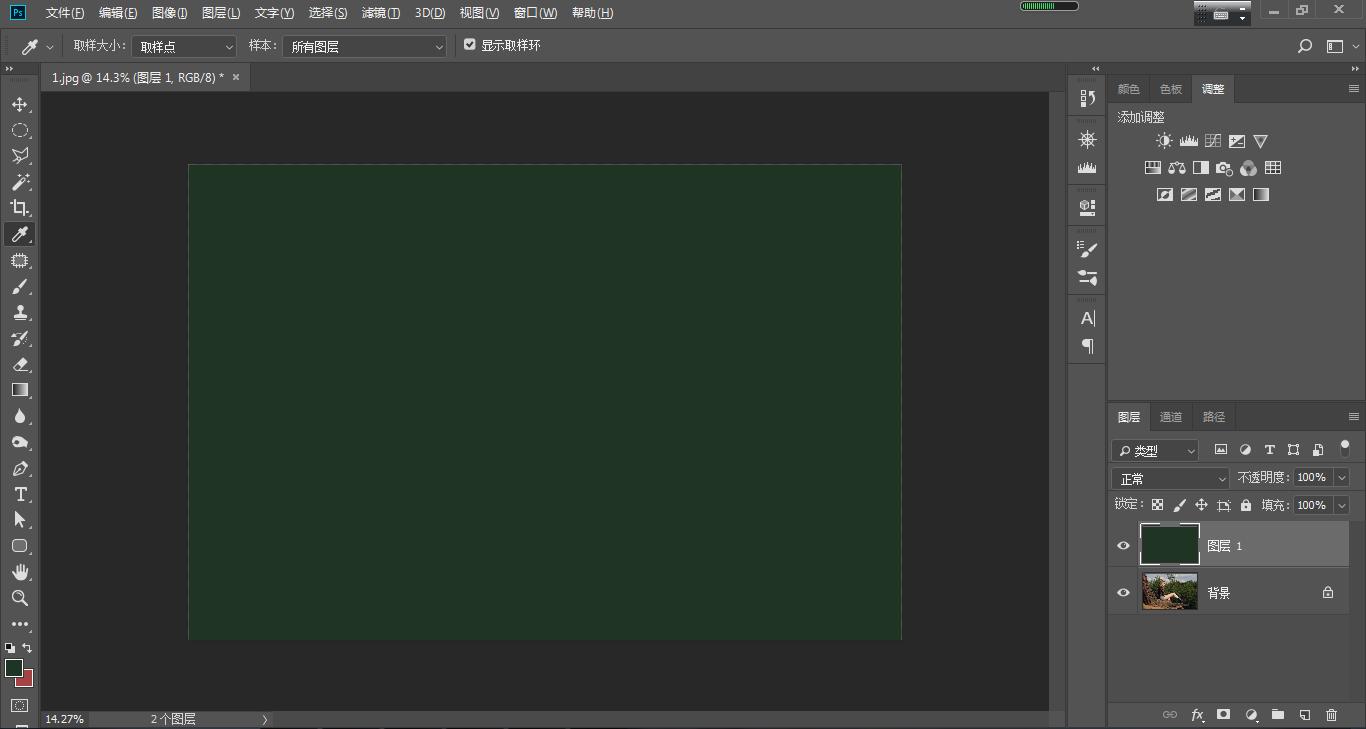Uncheck the 显示取样环 checkbox

(470, 45)
